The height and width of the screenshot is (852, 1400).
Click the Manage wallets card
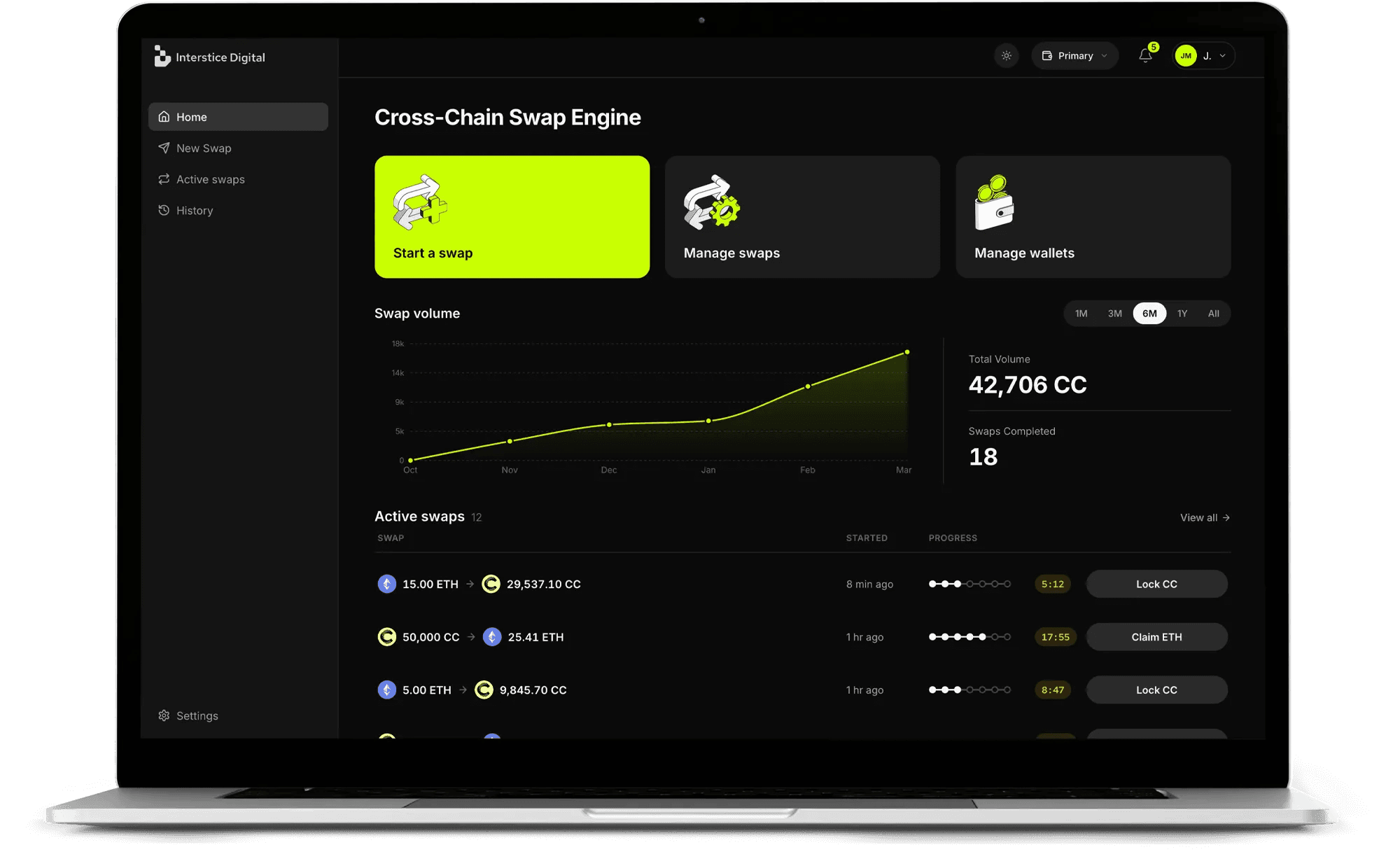pos(1093,217)
